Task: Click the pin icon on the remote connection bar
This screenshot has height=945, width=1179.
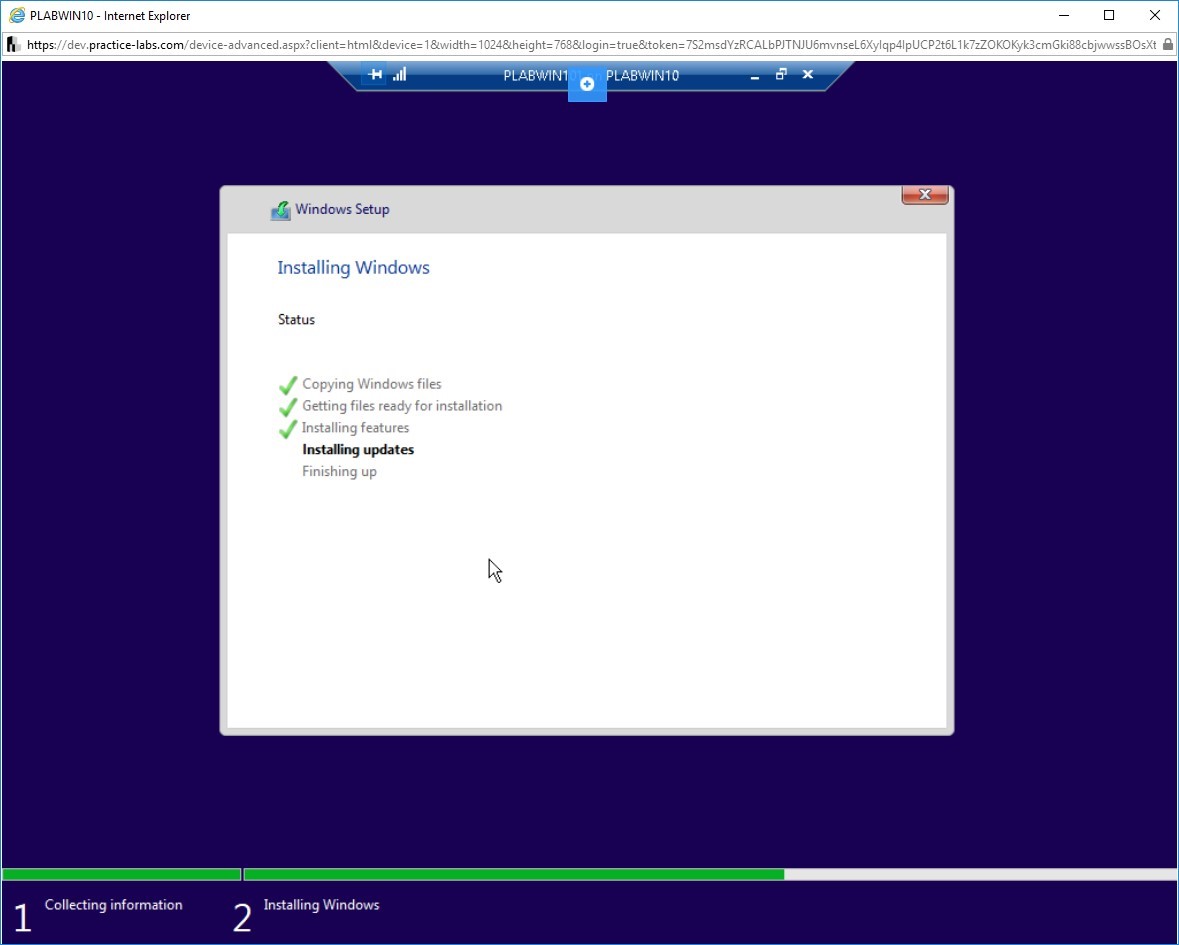Action: pyautogui.click(x=374, y=74)
